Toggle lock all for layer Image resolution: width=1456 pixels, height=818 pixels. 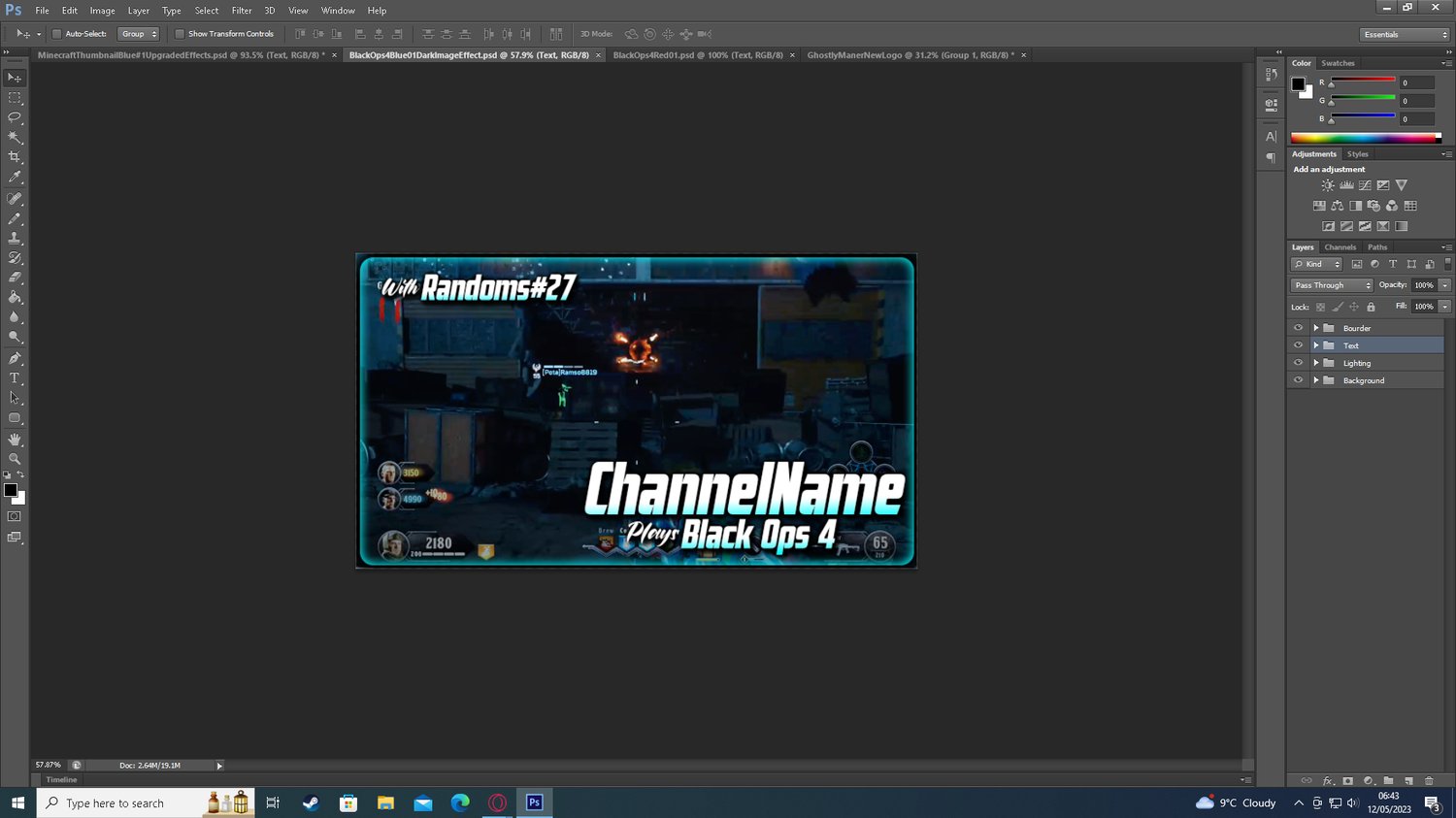tap(1371, 307)
